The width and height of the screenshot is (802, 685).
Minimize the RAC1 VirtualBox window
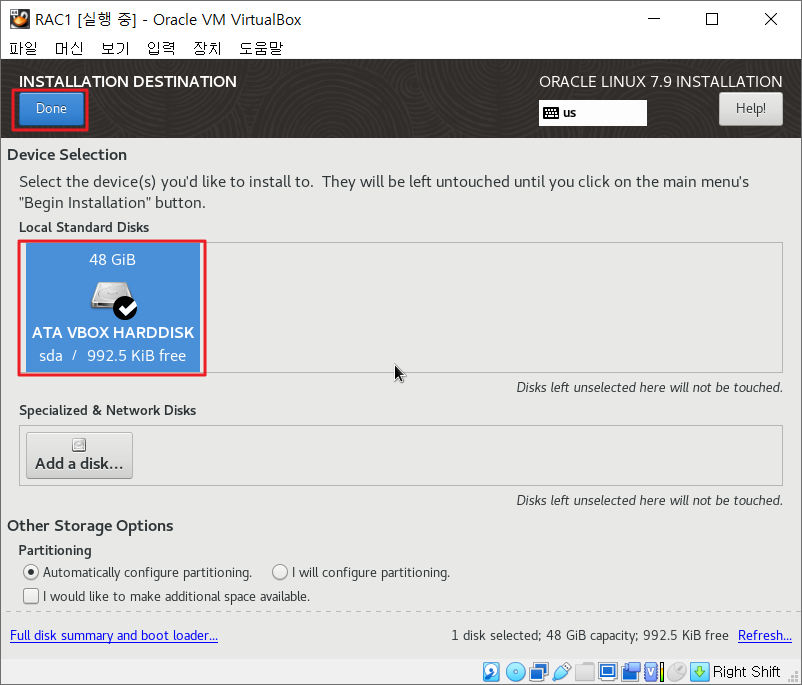coord(654,19)
